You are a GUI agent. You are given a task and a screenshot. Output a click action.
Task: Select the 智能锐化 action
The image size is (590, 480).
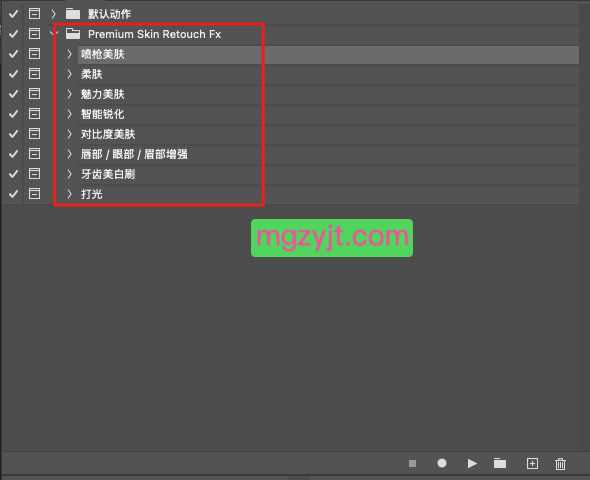[x=103, y=114]
